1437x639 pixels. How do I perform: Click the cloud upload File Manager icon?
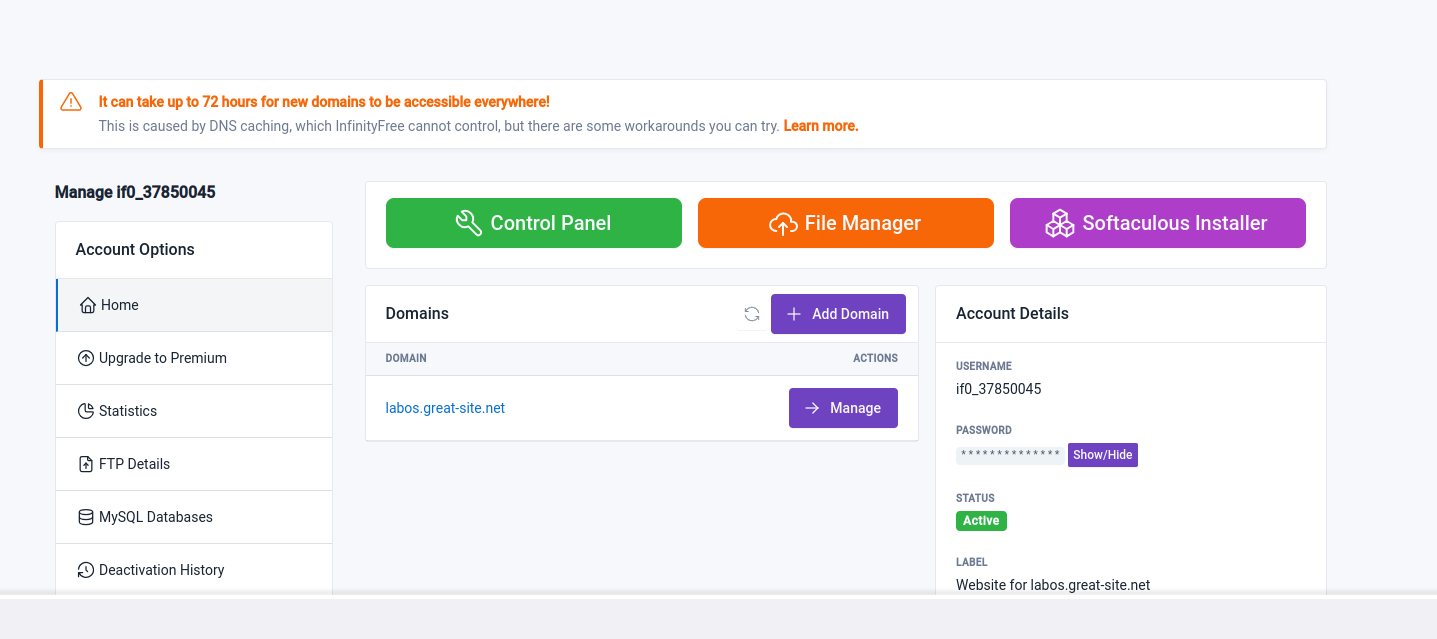(783, 223)
